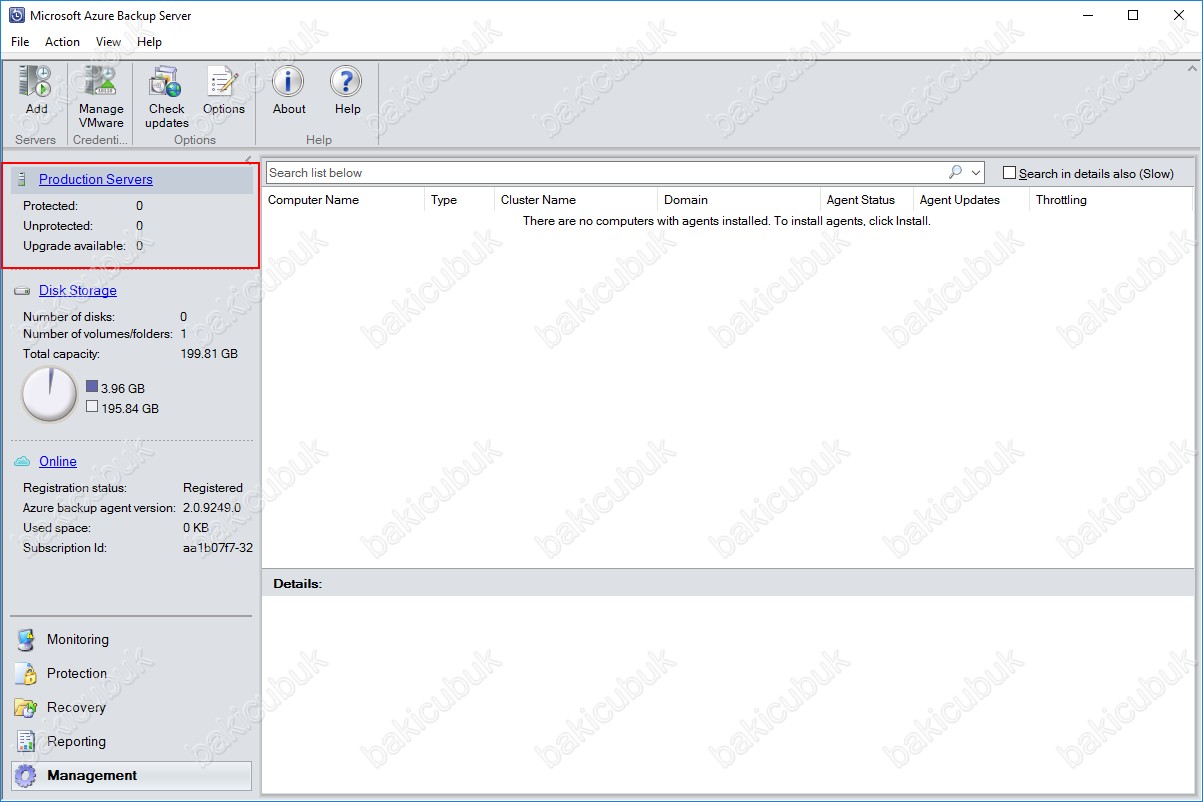Click the Number of disks label
The height and width of the screenshot is (802, 1203).
[x=69, y=317]
